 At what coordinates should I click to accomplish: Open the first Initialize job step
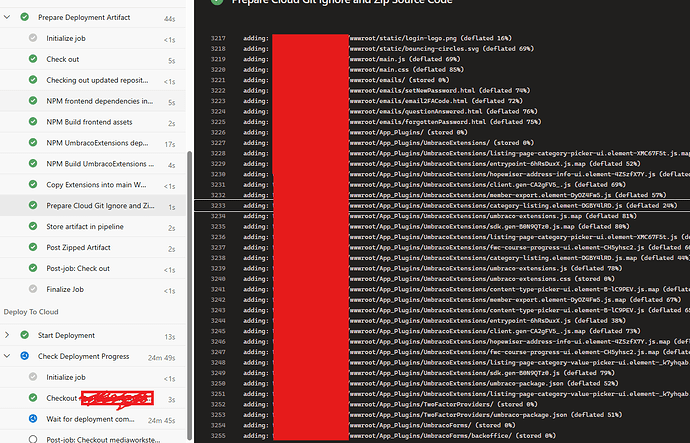coord(92,38)
